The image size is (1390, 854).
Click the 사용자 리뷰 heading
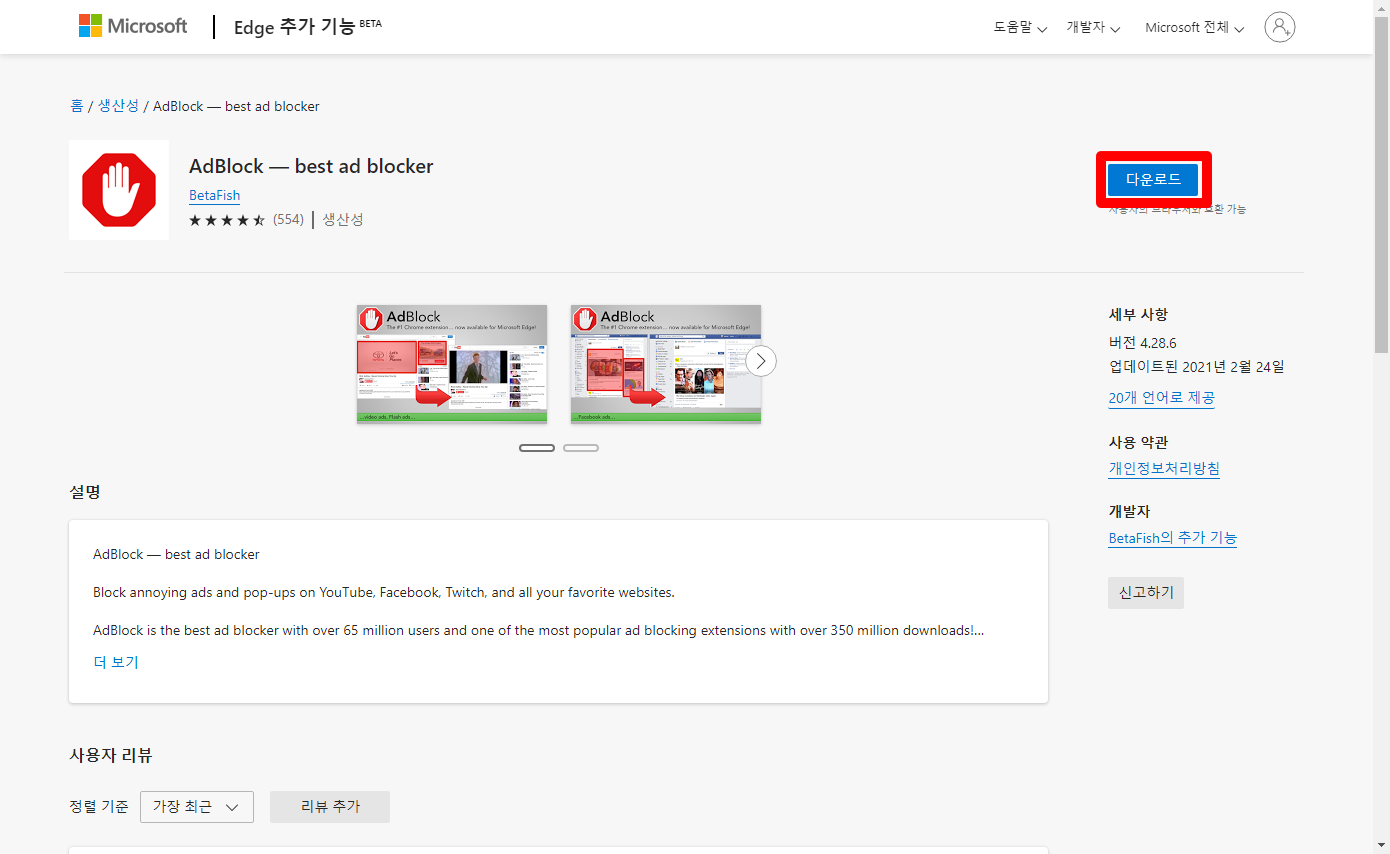click(x=111, y=755)
